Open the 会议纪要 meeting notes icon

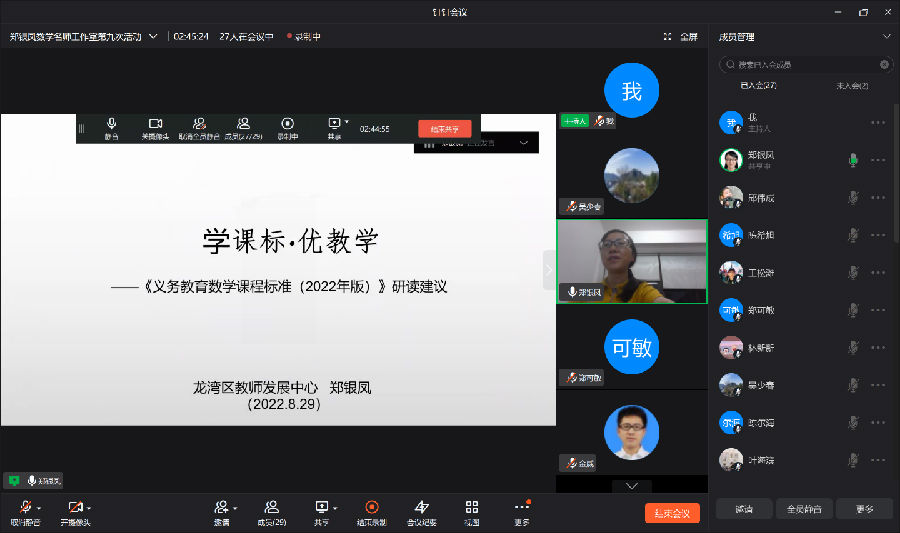click(421, 508)
